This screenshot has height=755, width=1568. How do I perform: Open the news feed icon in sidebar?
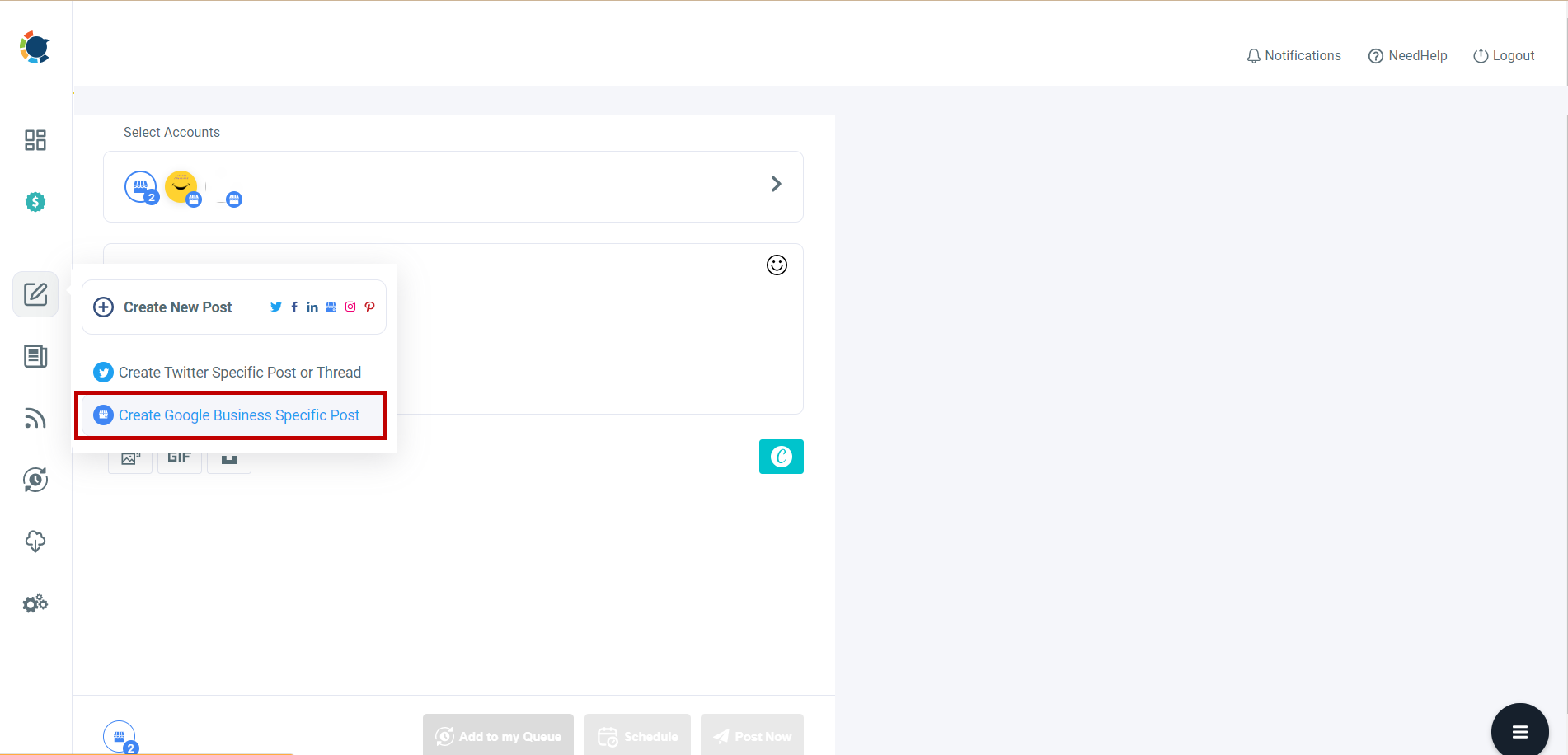(35, 356)
